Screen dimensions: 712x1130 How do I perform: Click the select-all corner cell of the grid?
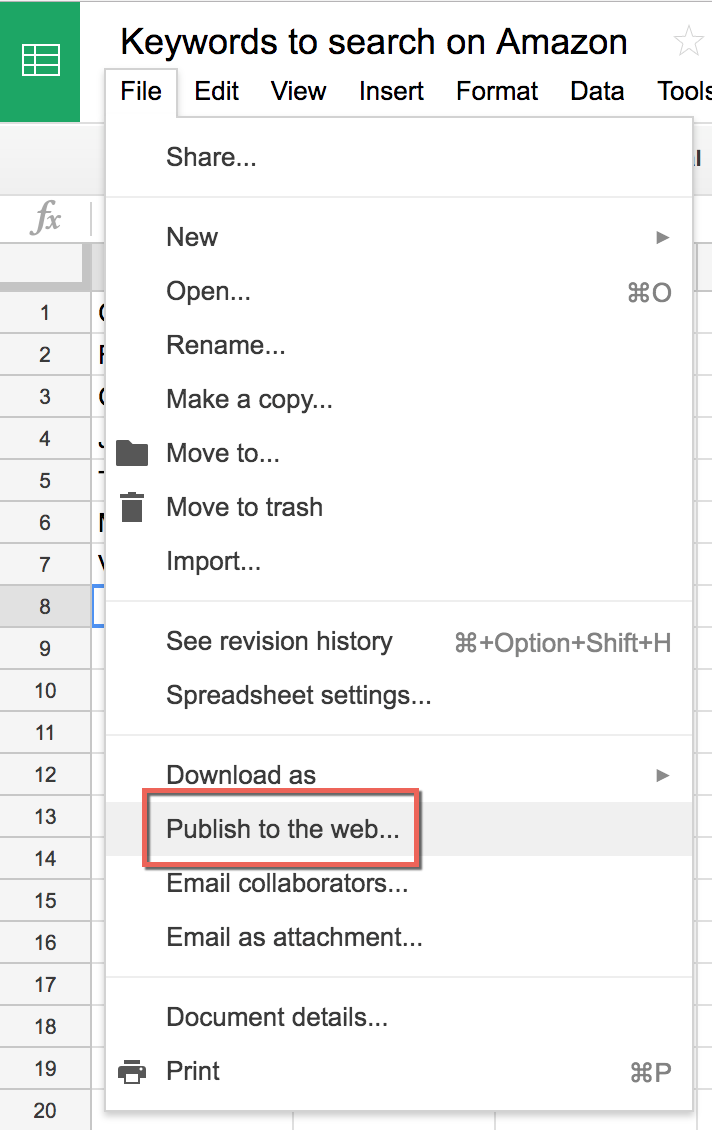coord(45,267)
